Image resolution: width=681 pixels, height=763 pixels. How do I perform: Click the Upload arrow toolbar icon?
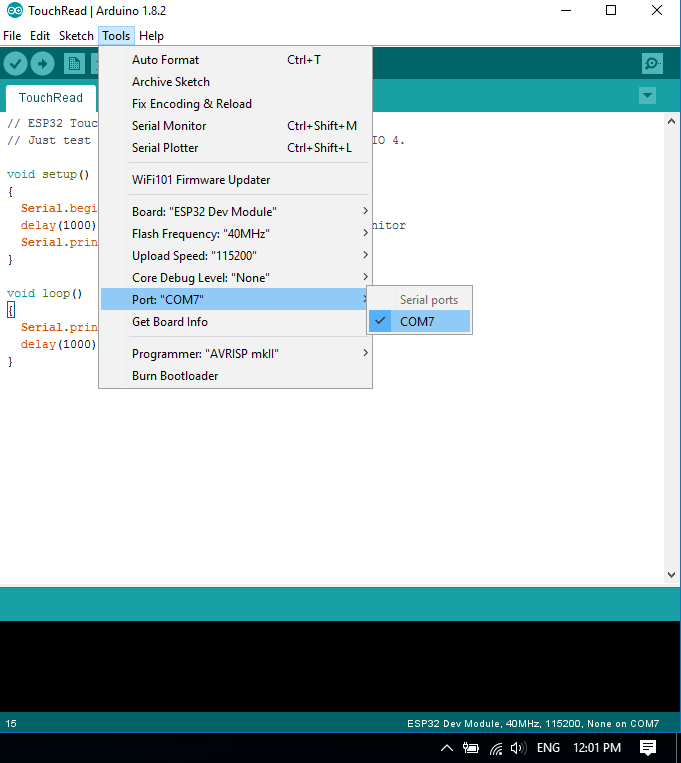coord(42,64)
